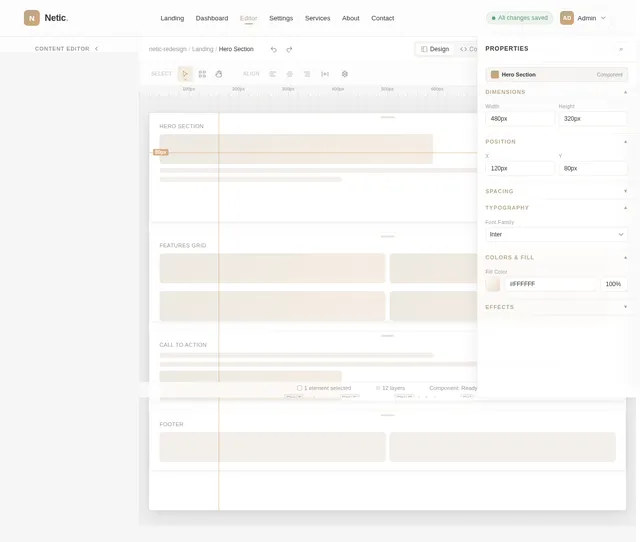Viewport: 640px width, 542px height.
Task: Align selection to the left
Action: [x=273, y=74]
